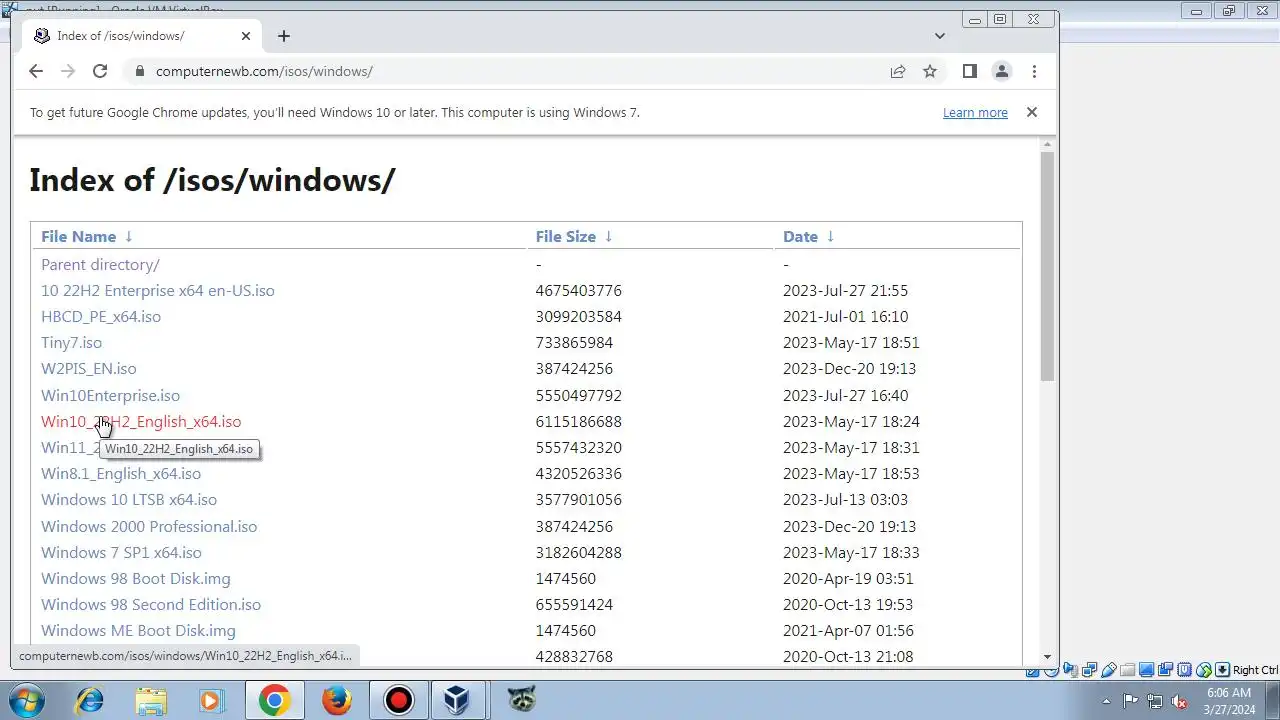Click date 2023-Jul-27 16:40
This screenshot has height=720, width=1280.
coord(846,396)
